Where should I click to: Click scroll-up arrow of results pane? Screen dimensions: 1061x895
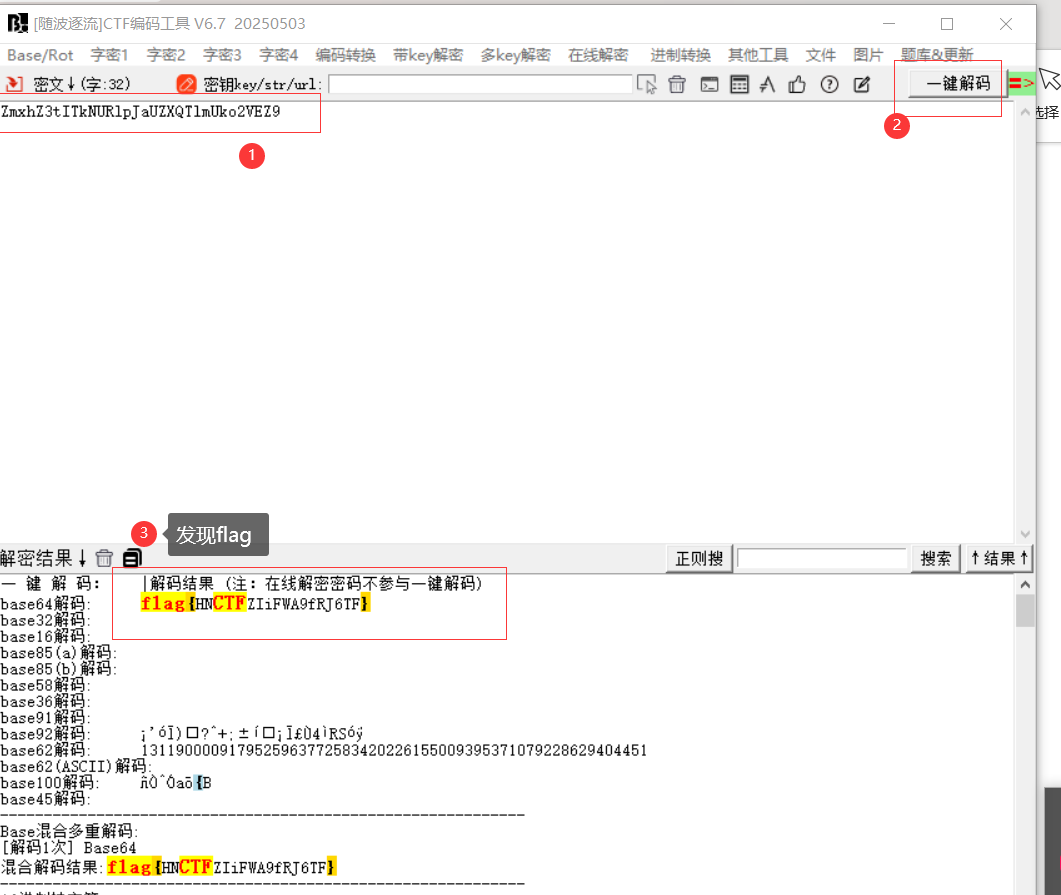coord(1025,584)
